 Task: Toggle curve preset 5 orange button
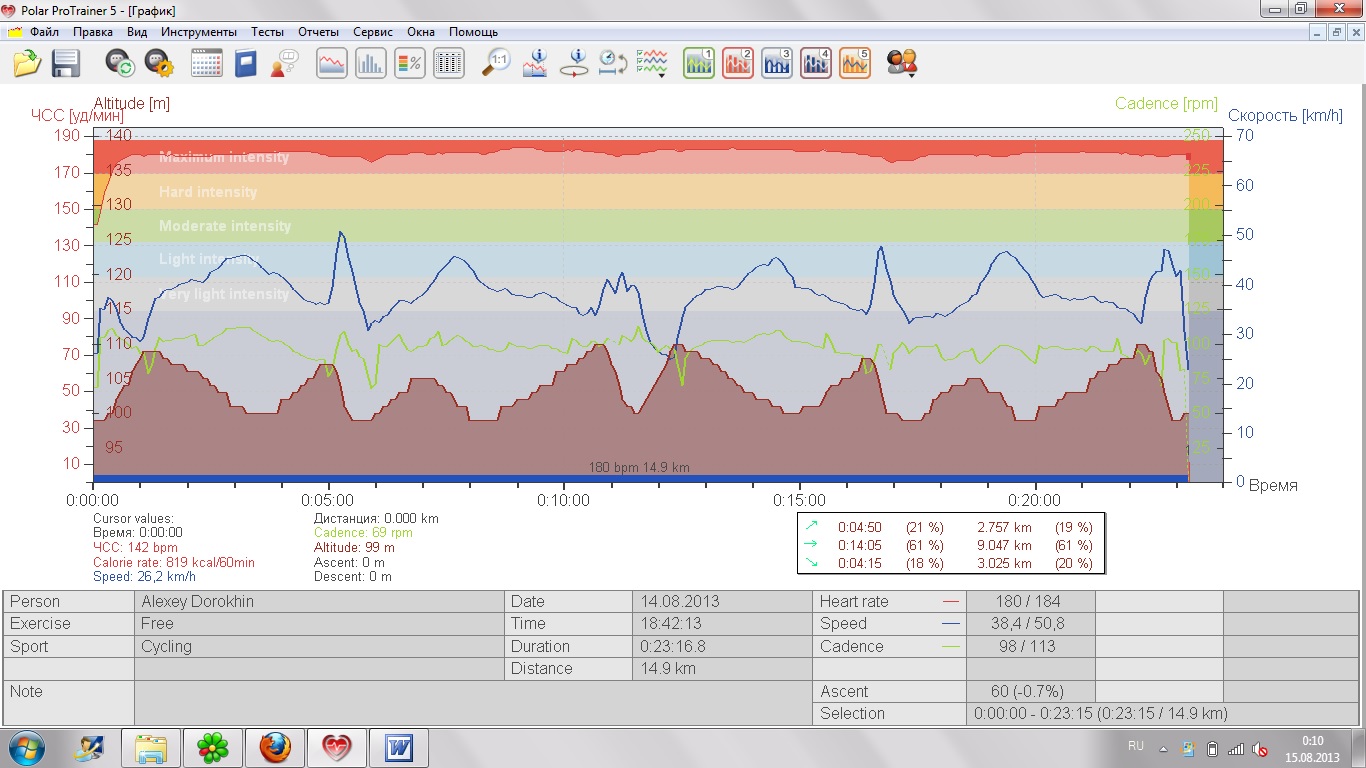(855, 63)
